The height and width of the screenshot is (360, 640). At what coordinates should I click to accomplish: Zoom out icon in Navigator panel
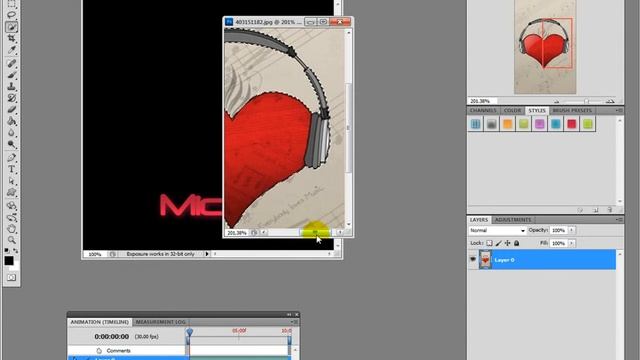pyautogui.click(x=556, y=101)
